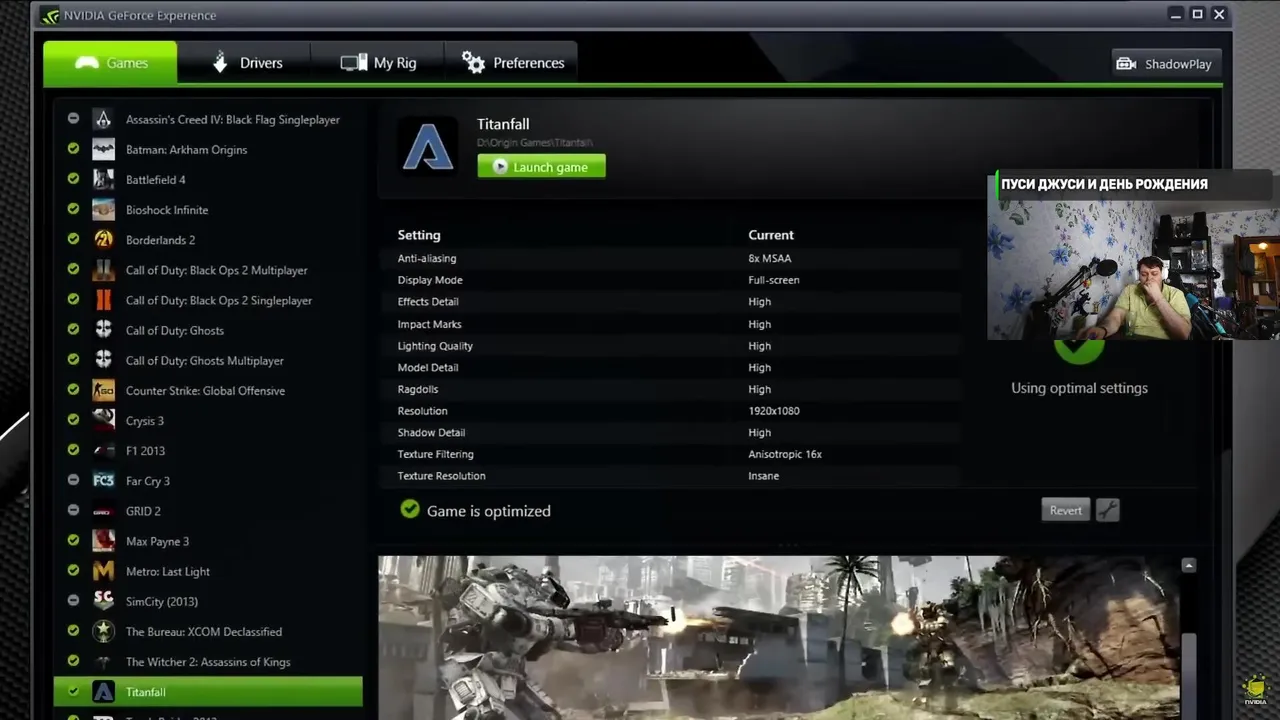Click the ShadowPlay camera icon
This screenshot has width=1280, height=720.
click(x=1126, y=63)
